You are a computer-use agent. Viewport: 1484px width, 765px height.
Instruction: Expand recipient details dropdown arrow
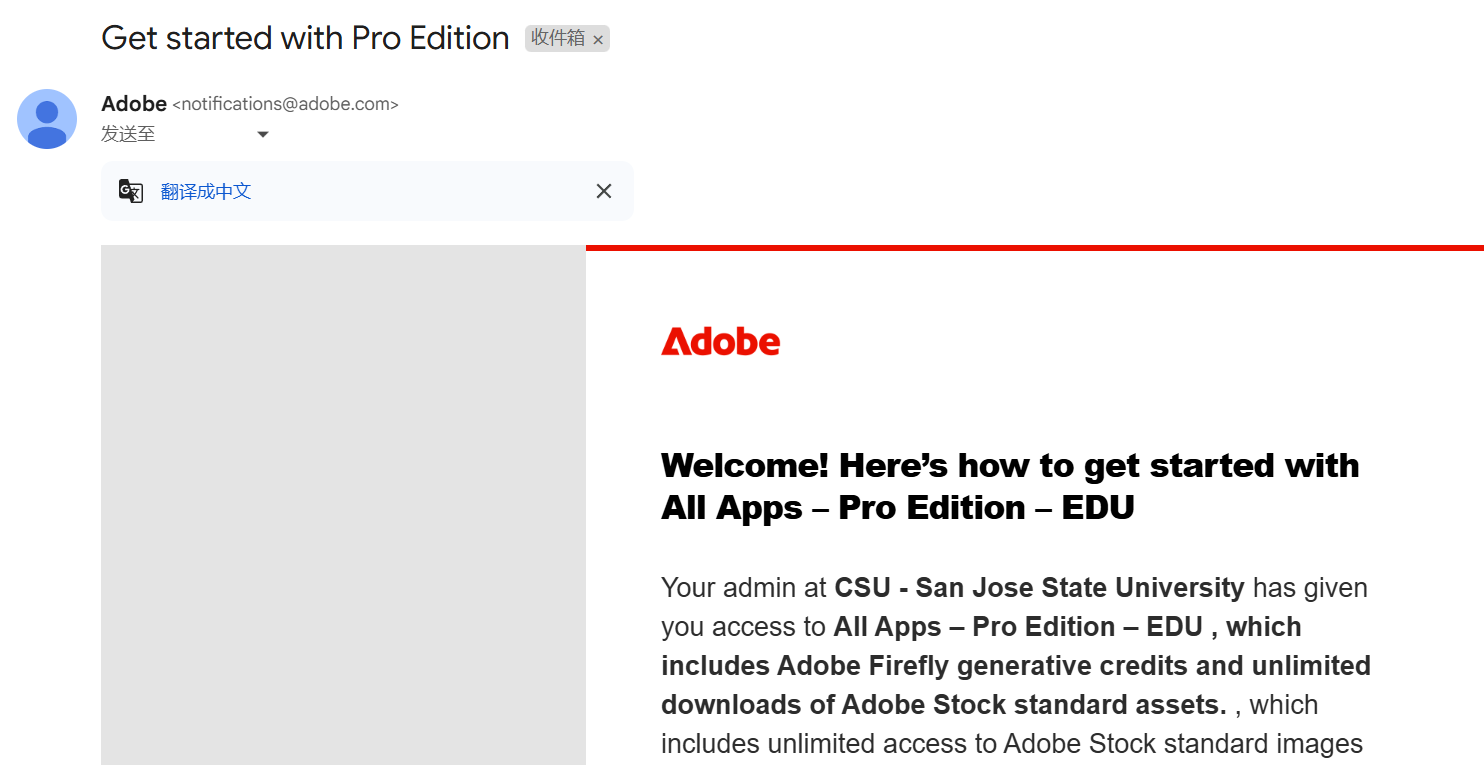(263, 135)
